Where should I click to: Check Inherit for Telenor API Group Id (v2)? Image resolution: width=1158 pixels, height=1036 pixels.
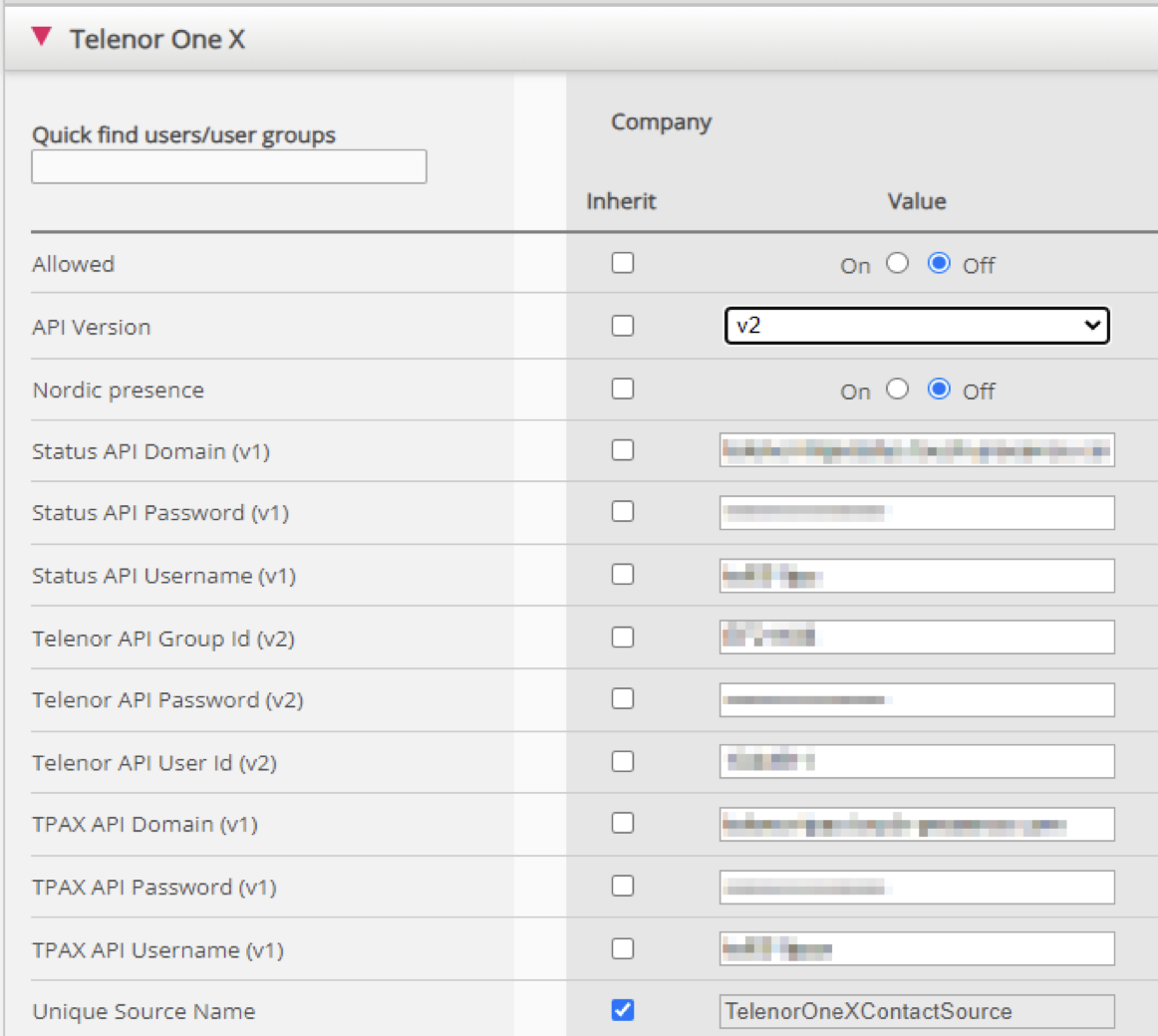(x=623, y=637)
